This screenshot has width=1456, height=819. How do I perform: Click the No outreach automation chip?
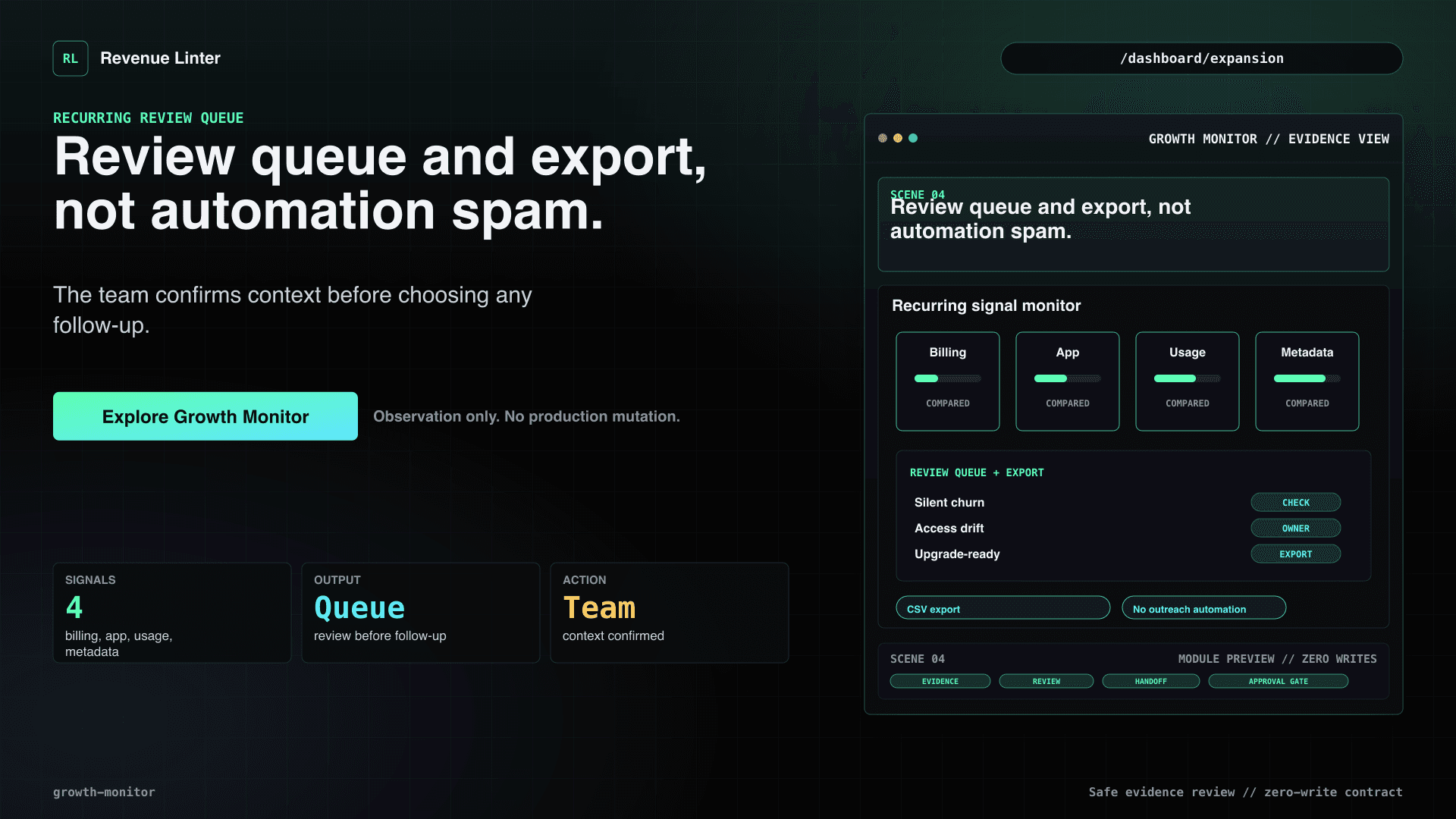pos(1204,608)
